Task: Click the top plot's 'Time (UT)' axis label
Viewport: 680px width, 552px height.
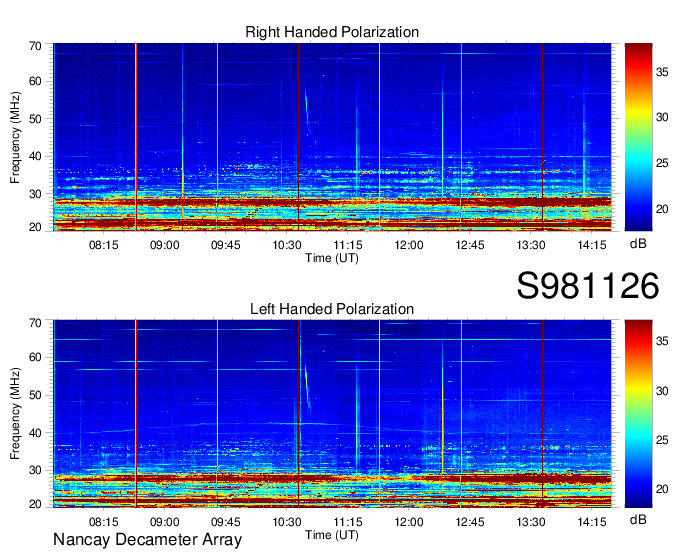Action: 332,258
